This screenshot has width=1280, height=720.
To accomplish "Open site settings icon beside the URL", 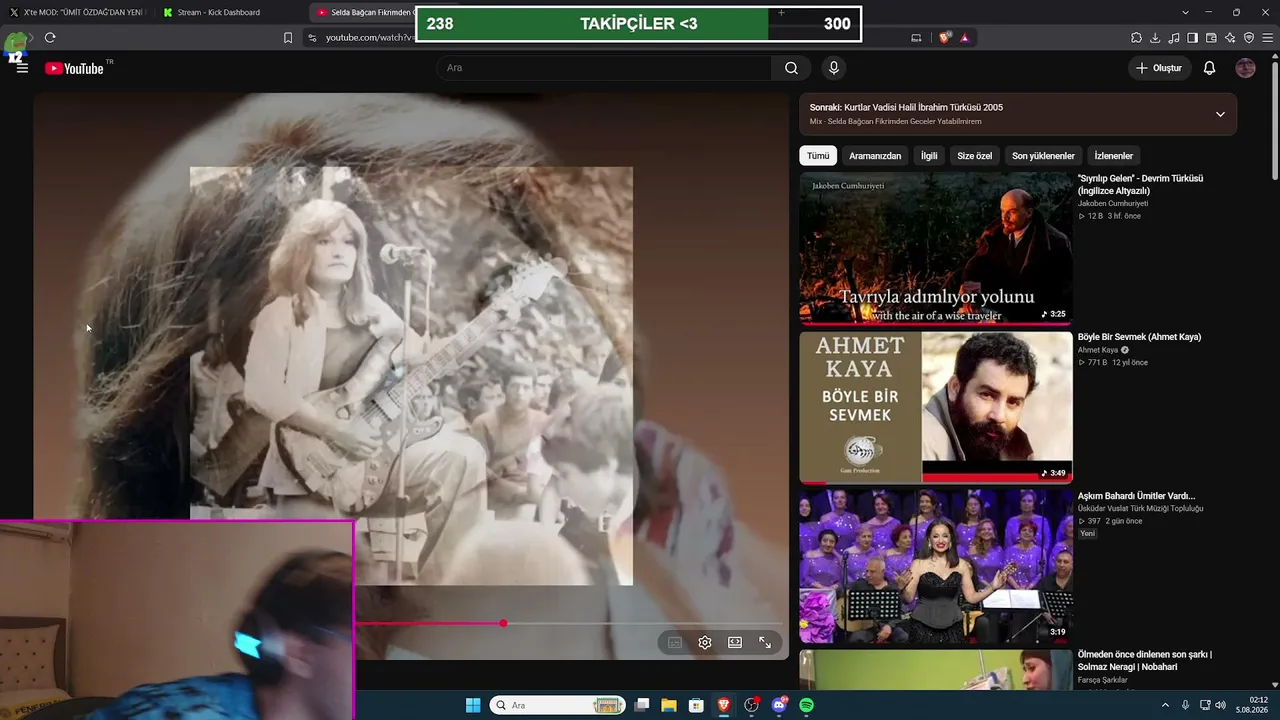I will point(312,38).
